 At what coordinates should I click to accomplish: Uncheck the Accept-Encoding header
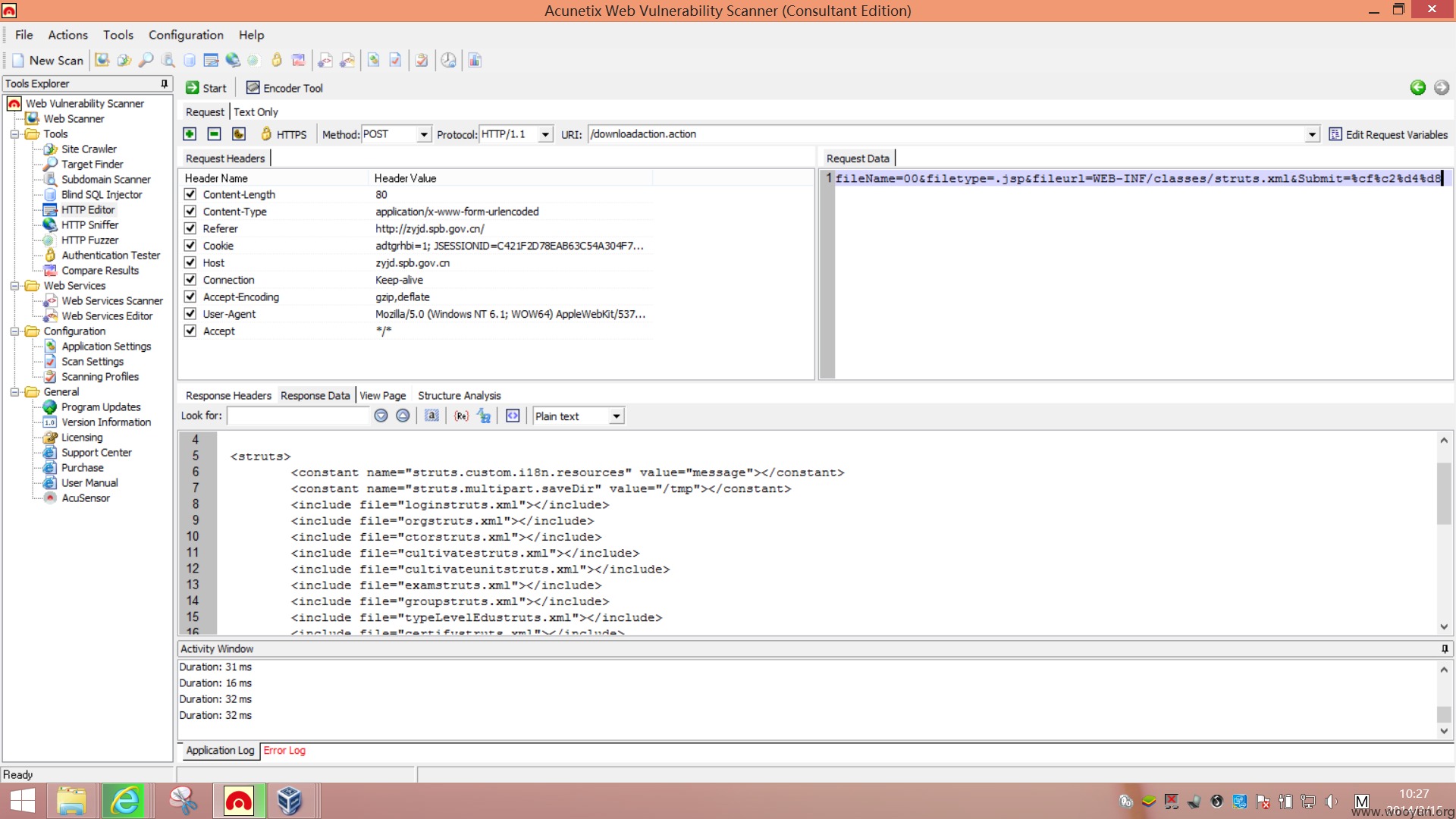pyautogui.click(x=190, y=297)
